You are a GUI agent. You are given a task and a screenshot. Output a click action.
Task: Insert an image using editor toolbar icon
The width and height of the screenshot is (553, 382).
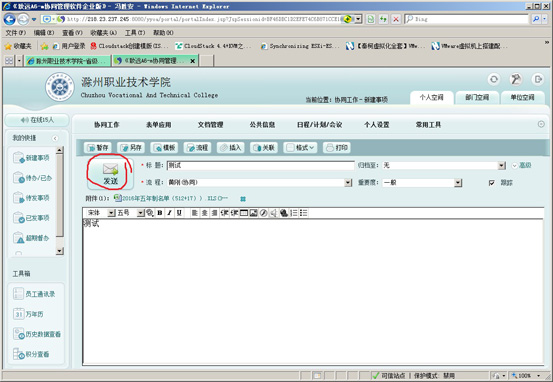(x=253, y=213)
